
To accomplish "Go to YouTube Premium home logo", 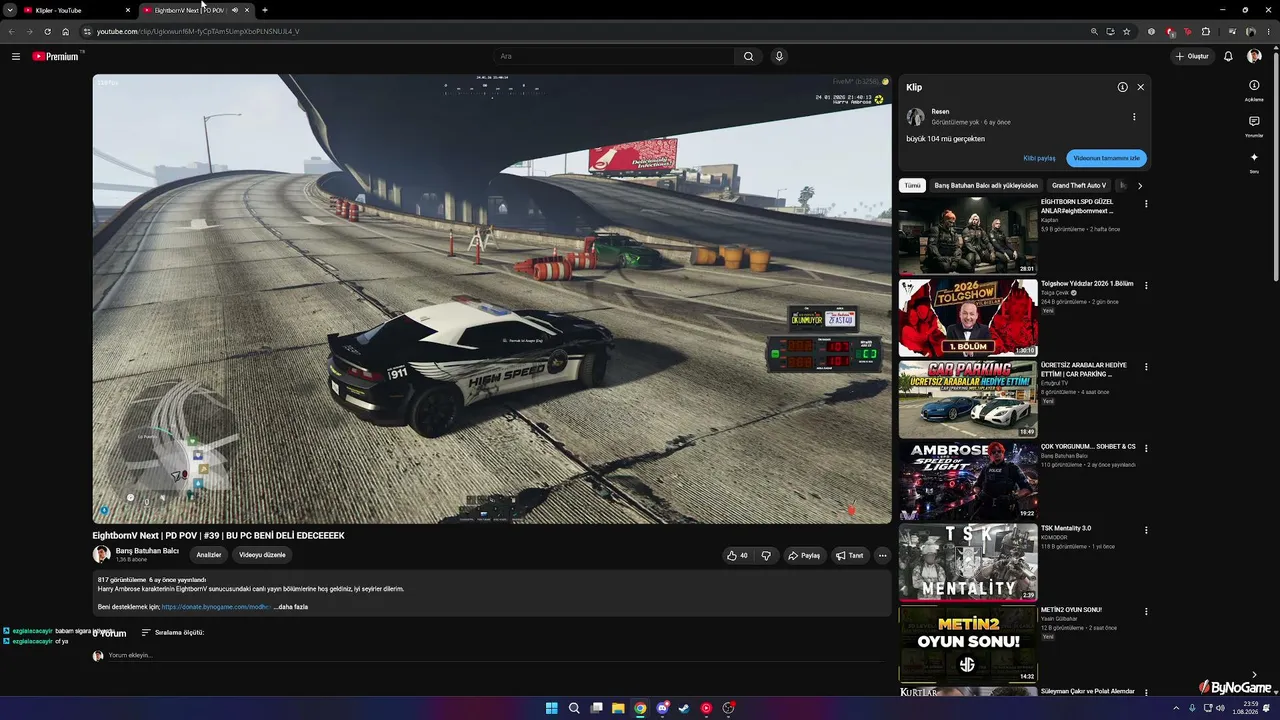I will click(x=55, y=56).
